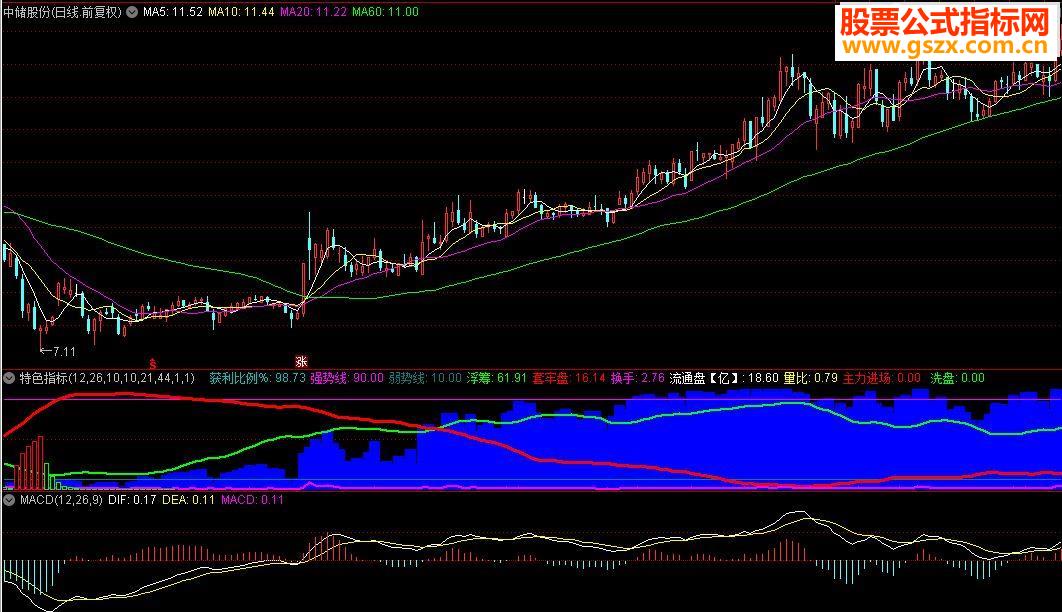The width and height of the screenshot is (1062, 612).
Task: Open the www.gszx.com.cn link
Action: coord(946,47)
